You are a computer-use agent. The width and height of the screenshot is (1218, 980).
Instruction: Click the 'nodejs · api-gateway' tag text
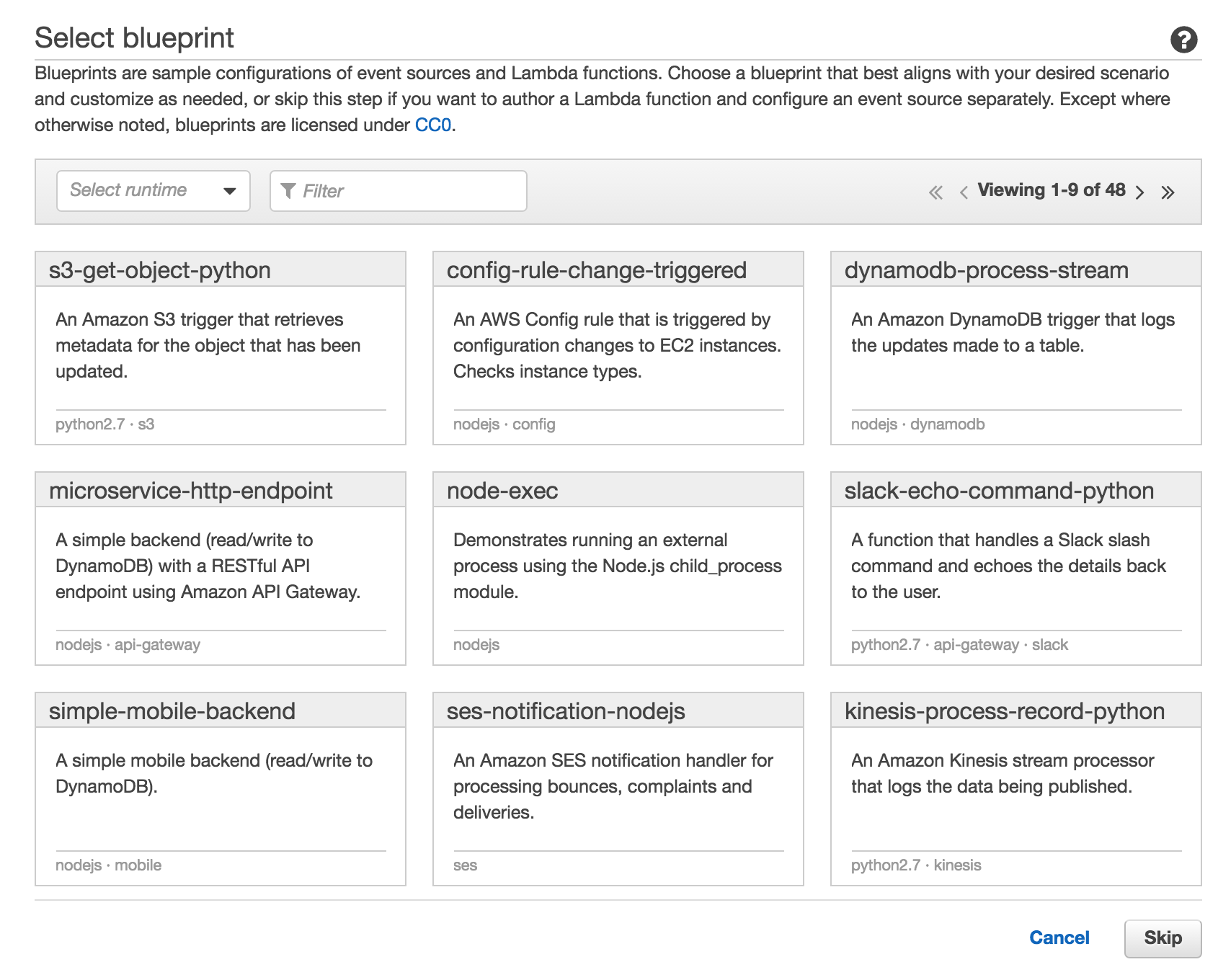point(128,645)
